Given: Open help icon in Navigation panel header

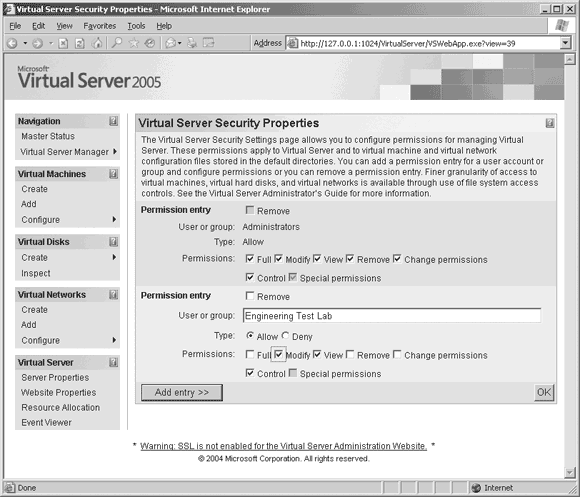Looking at the screenshot, I should [x=114, y=121].
